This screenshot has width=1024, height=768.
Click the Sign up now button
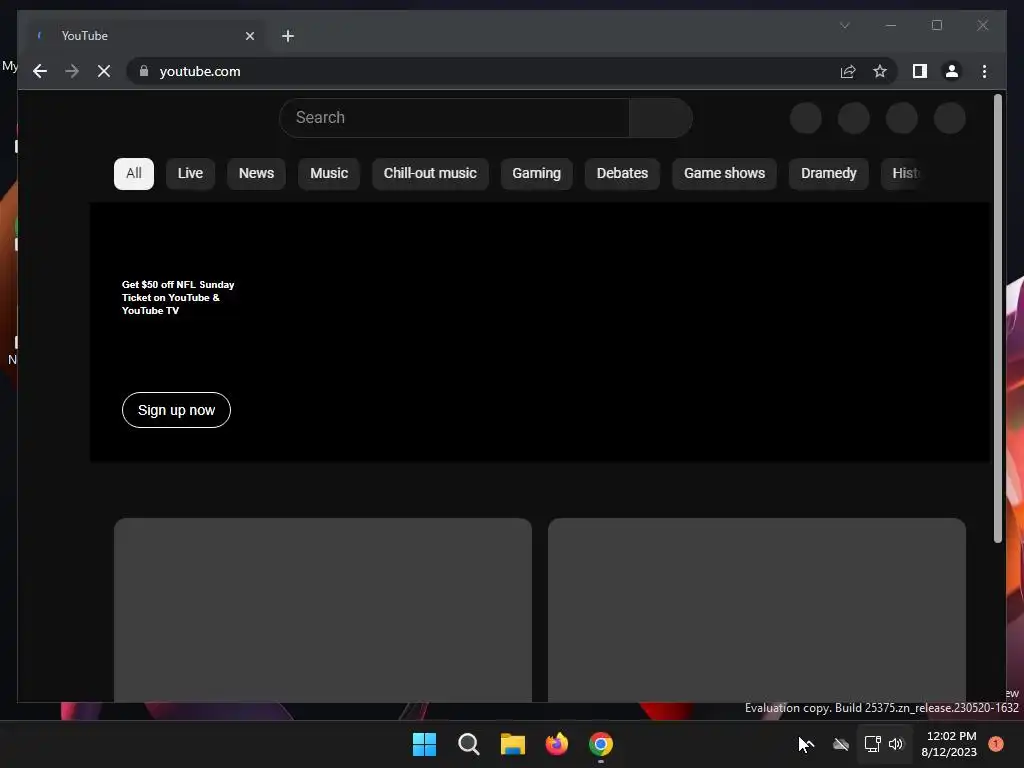[x=176, y=410]
